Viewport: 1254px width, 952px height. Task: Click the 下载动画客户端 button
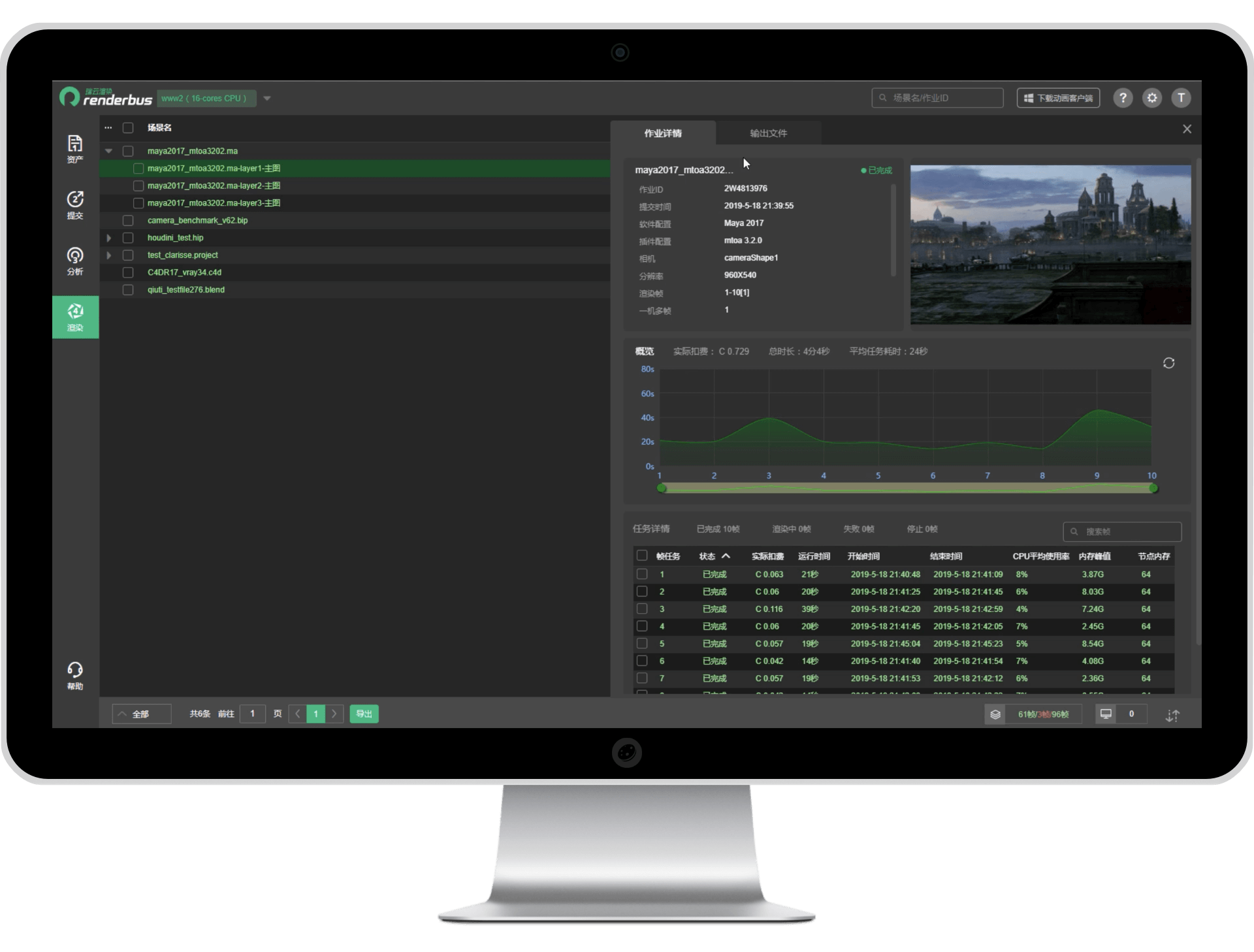click(x=1058, y=98)
